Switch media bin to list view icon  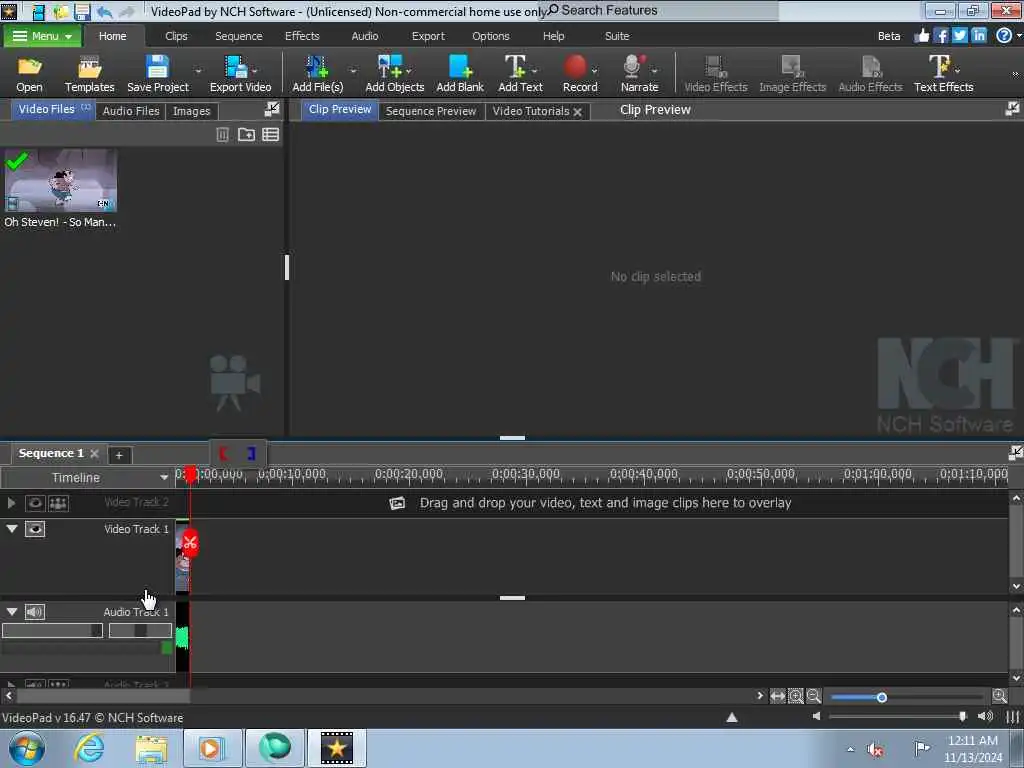point(270,135)
